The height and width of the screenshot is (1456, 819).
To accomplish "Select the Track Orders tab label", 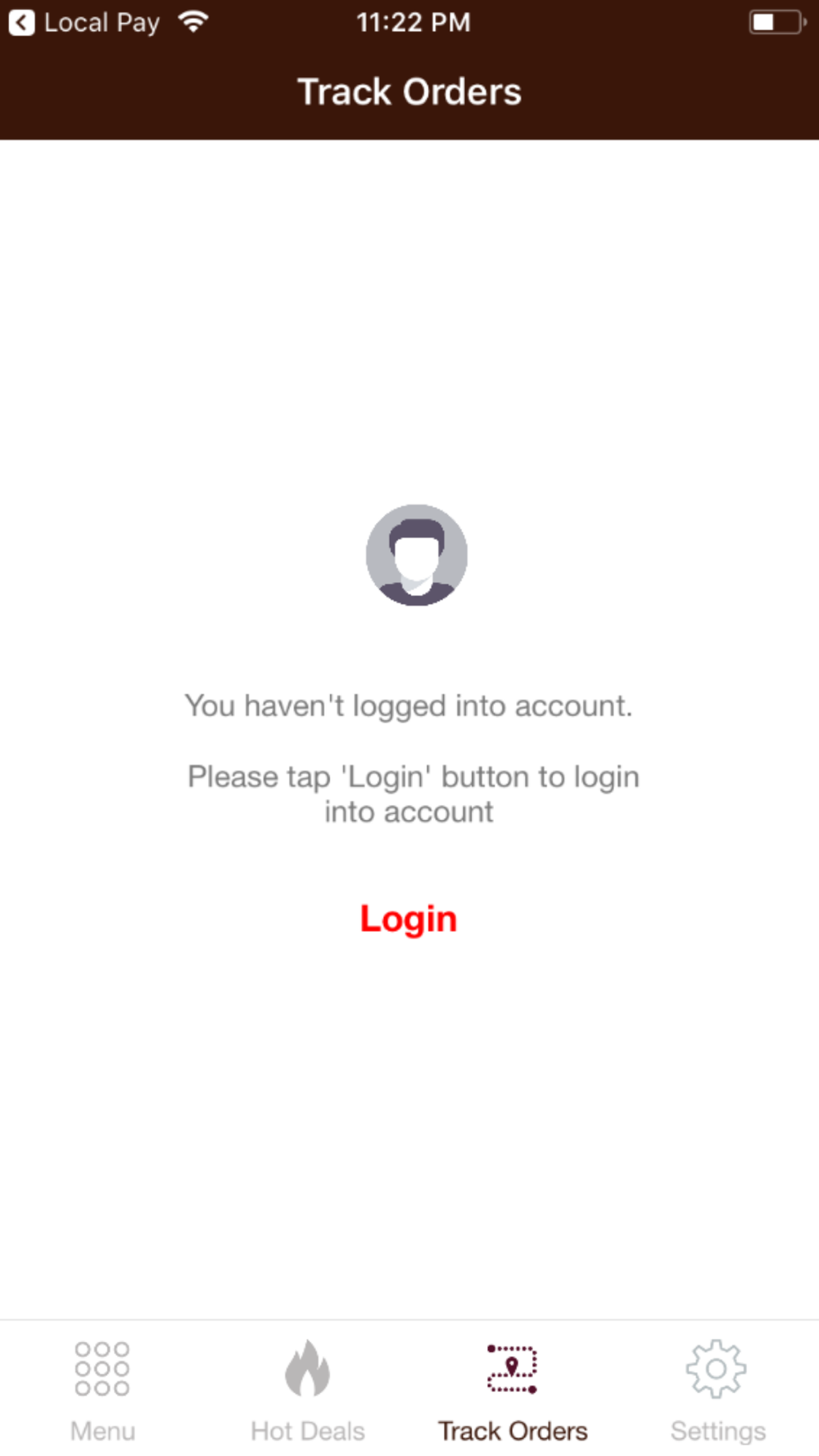I will pos(513,1431).
